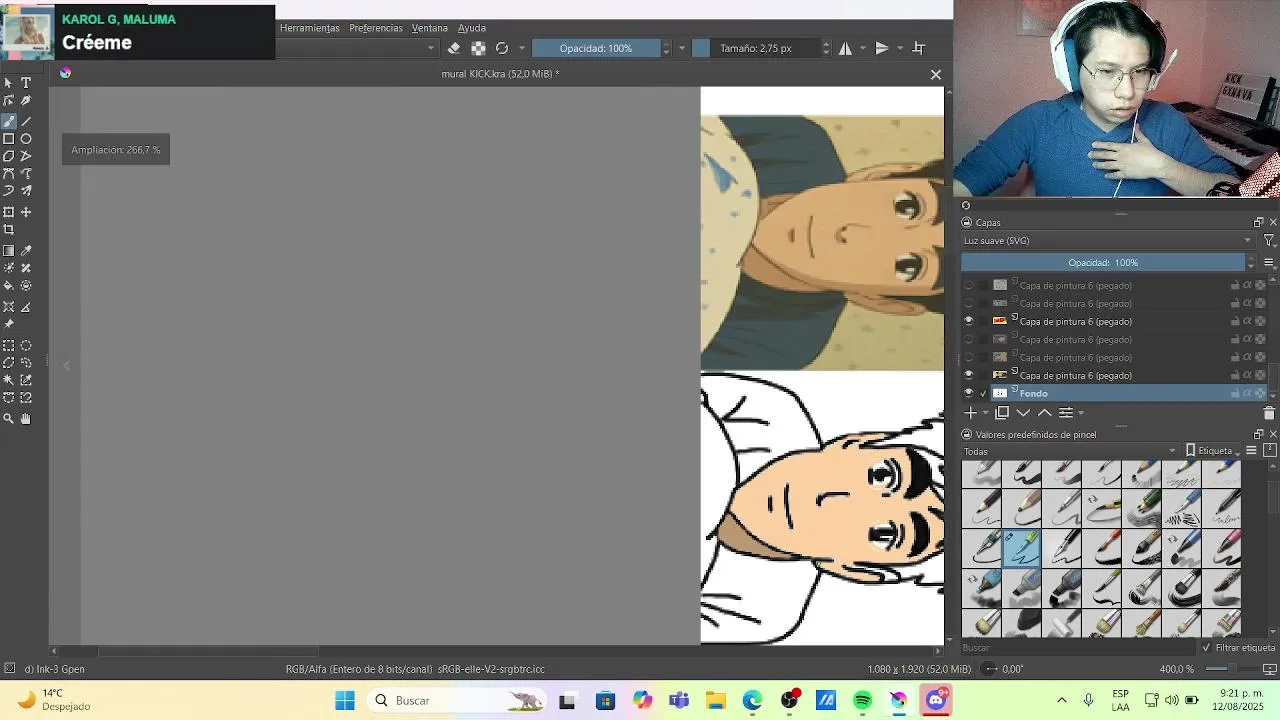Select the Gradient tool

coord(9,251)
